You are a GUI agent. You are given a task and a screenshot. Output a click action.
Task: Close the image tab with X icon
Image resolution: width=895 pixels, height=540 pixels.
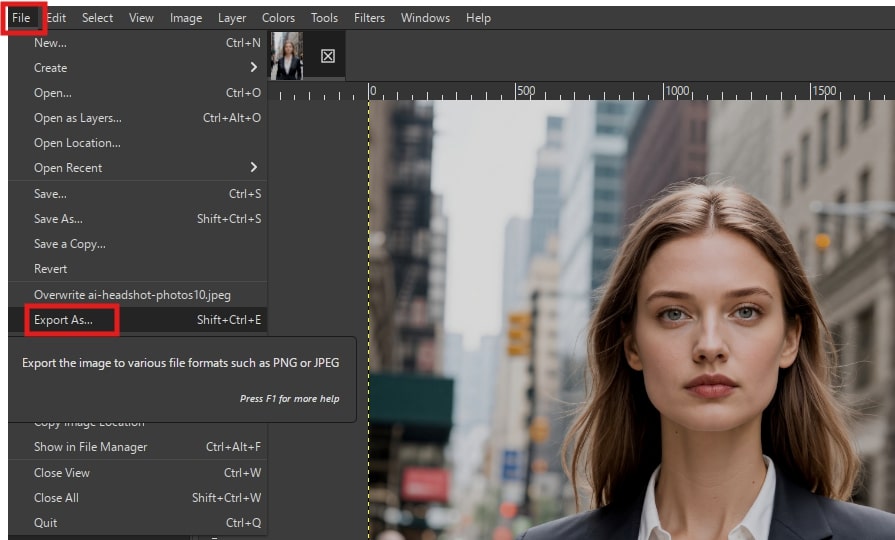(x=328, y=56)
